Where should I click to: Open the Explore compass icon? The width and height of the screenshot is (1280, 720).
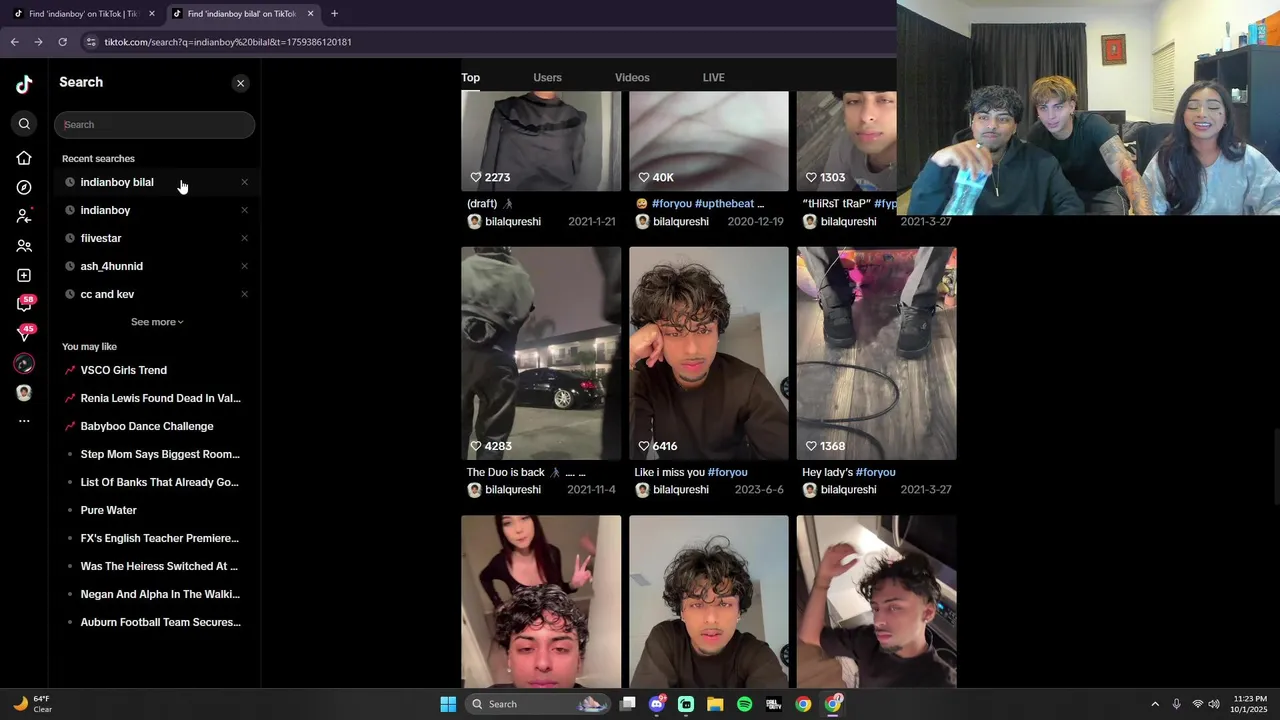pyautogui.click(x=24, y=187)
